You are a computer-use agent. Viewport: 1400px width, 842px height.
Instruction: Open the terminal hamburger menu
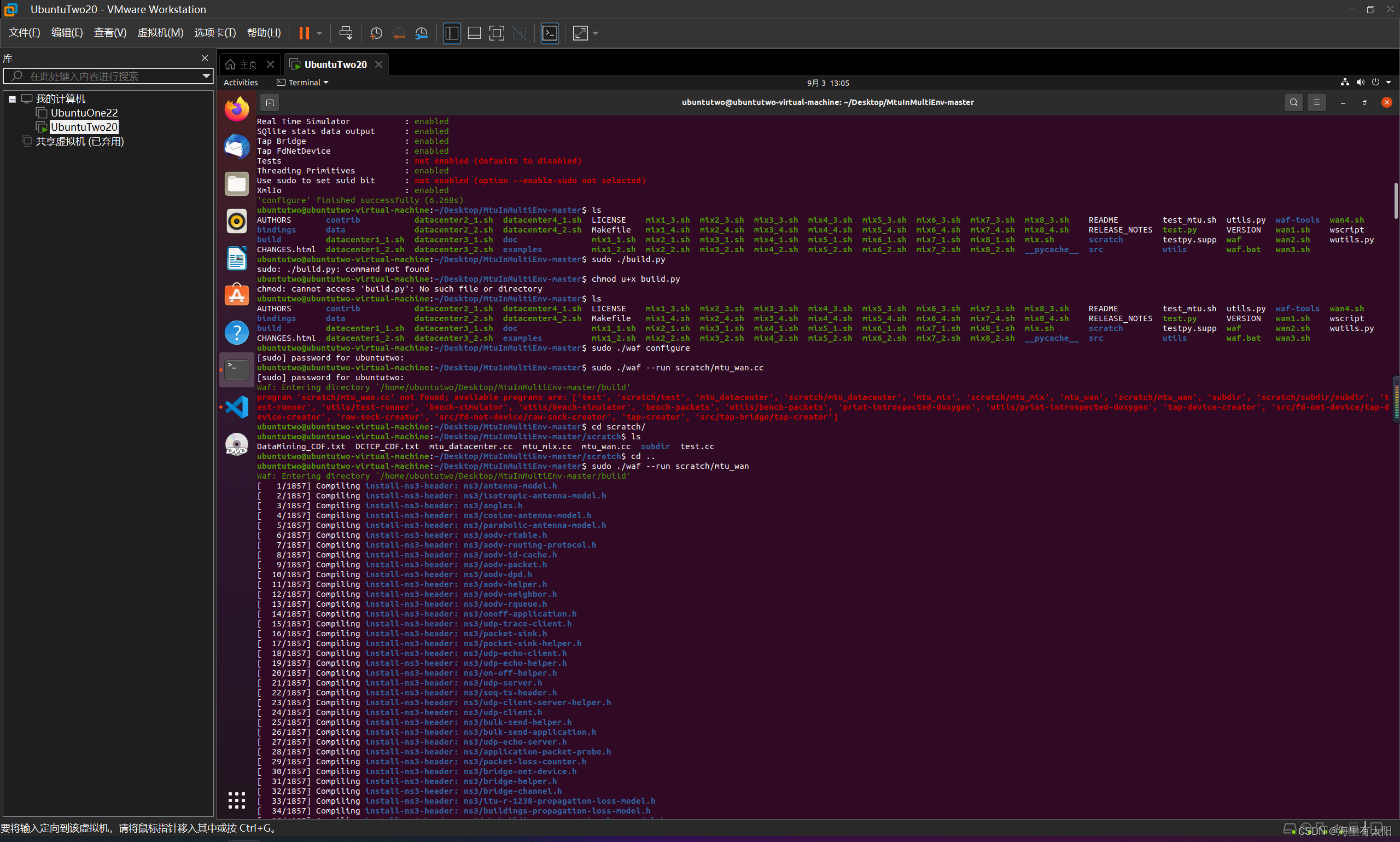tap(1317, 102)
